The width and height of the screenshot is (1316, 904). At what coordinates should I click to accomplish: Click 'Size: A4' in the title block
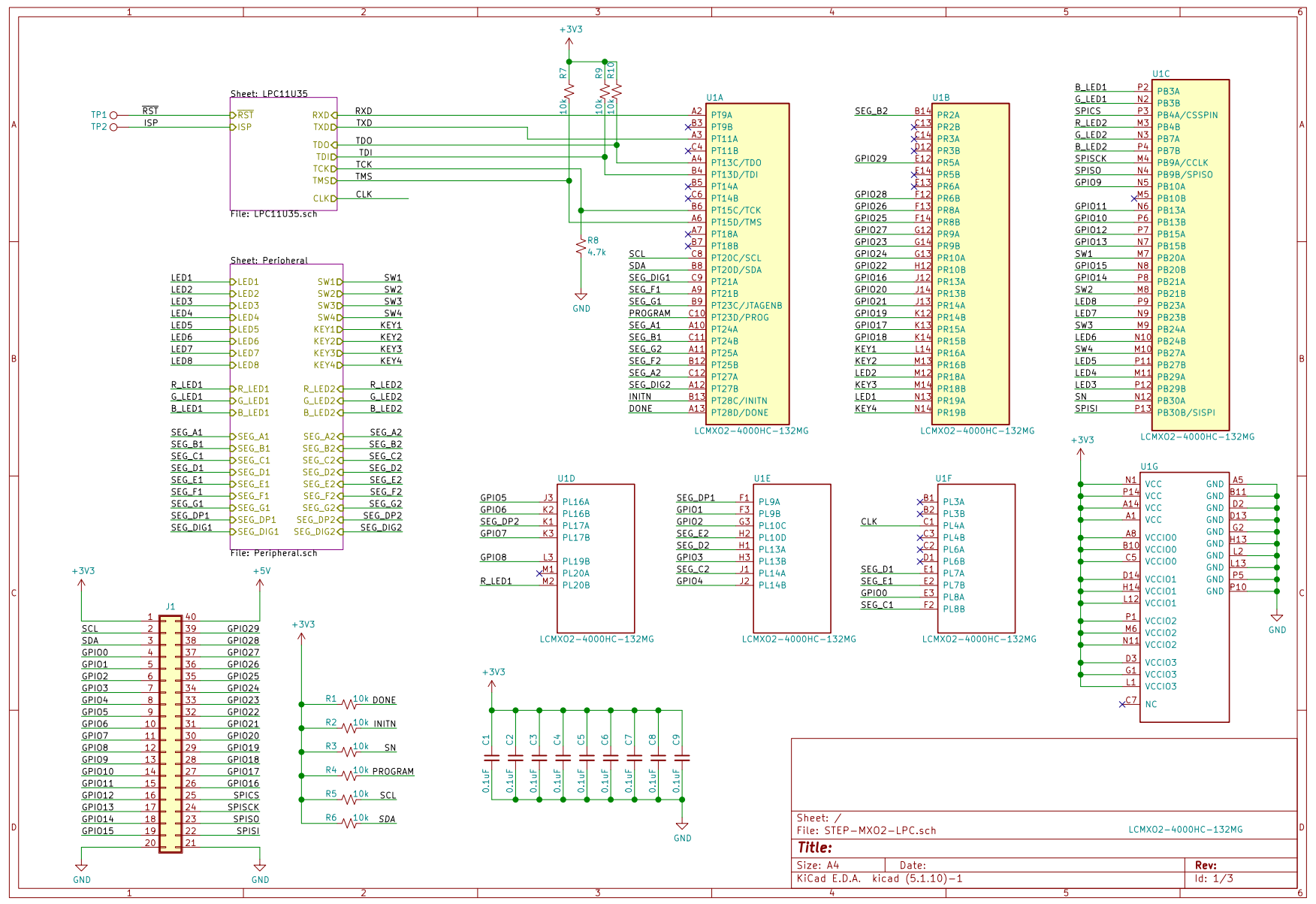point(817,865)
